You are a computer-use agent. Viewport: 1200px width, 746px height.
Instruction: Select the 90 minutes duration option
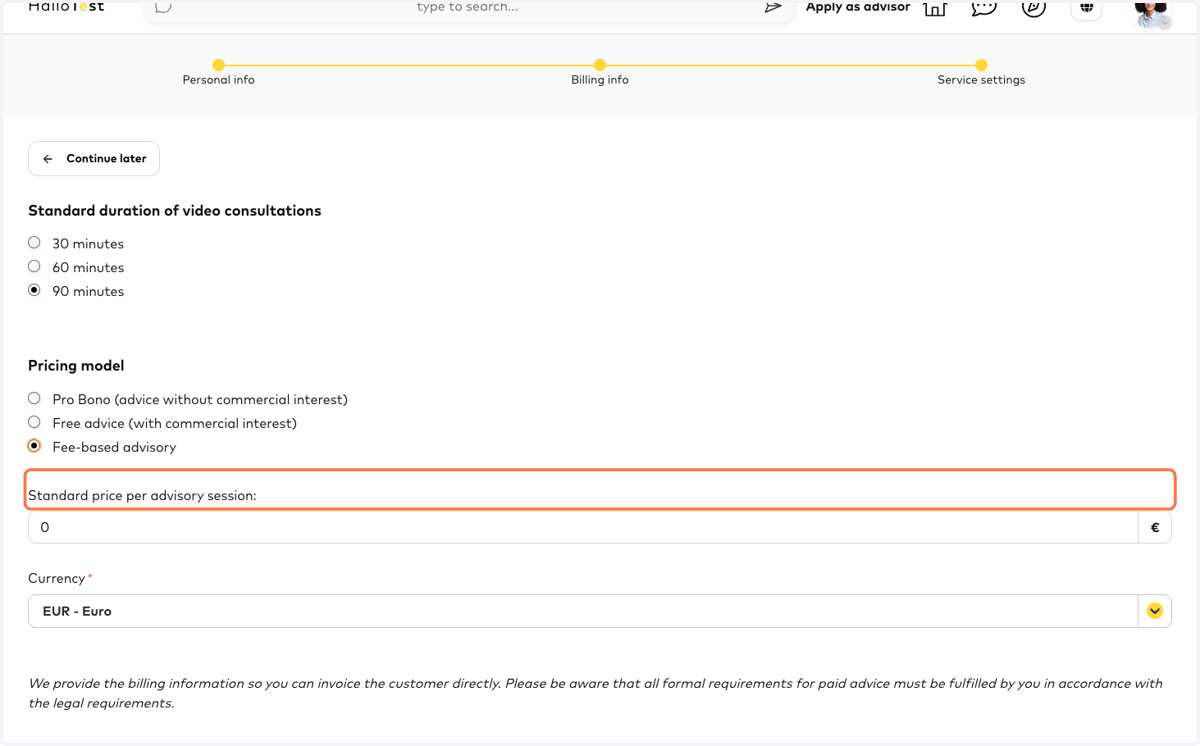[34, 291]
